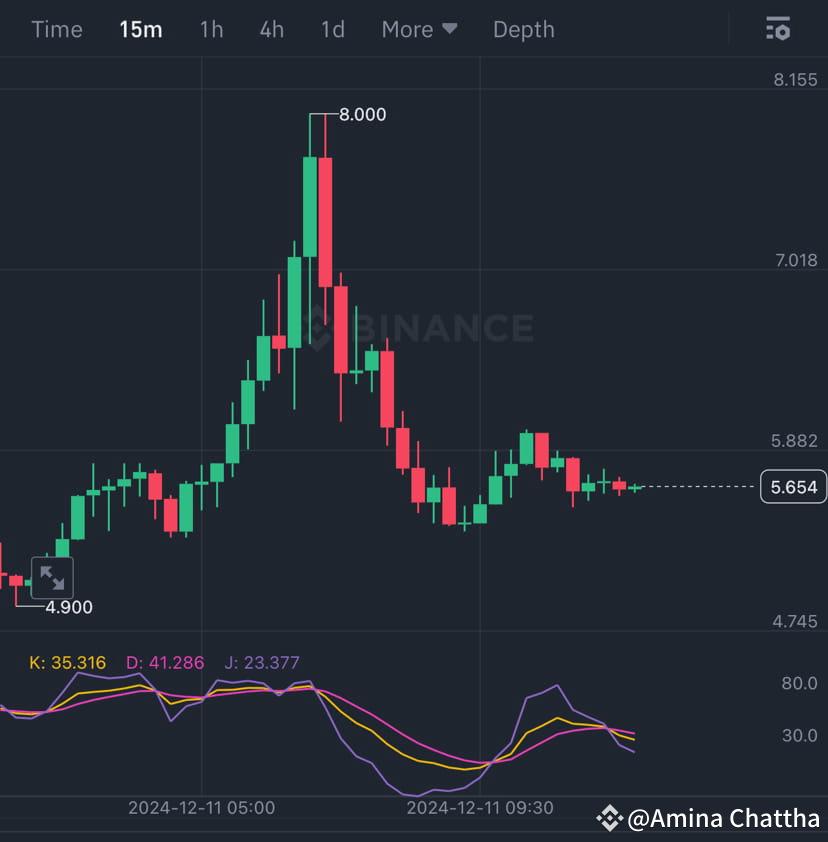The width and height of the screenshot is (828, 842).
Task: Click the Binance diamond logo beside the credit
Action: 611,818
